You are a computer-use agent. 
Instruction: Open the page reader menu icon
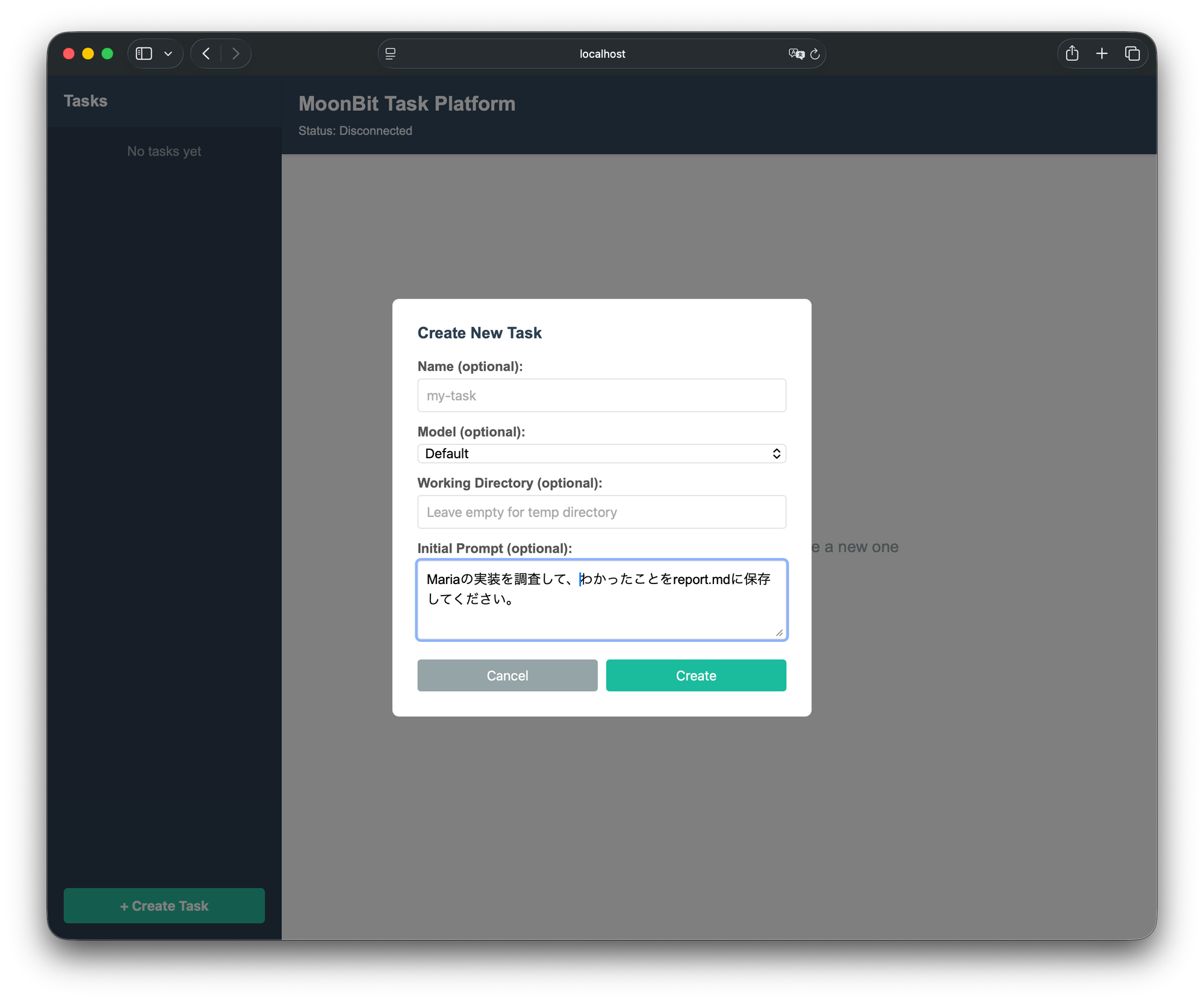coord(391,54)
